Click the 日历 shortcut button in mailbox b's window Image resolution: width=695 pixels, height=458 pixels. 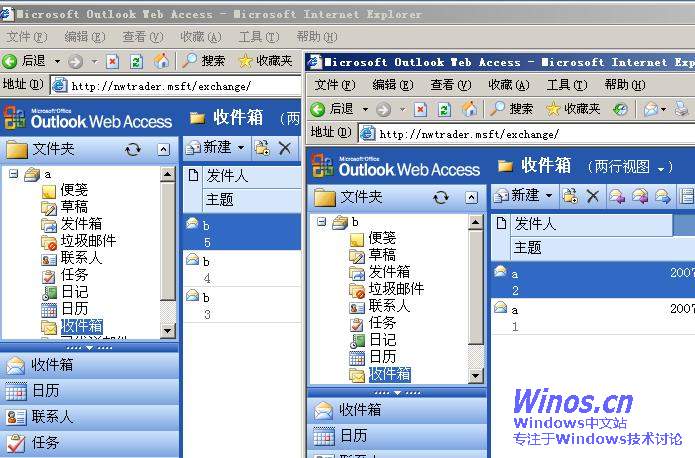pos(353,436)
